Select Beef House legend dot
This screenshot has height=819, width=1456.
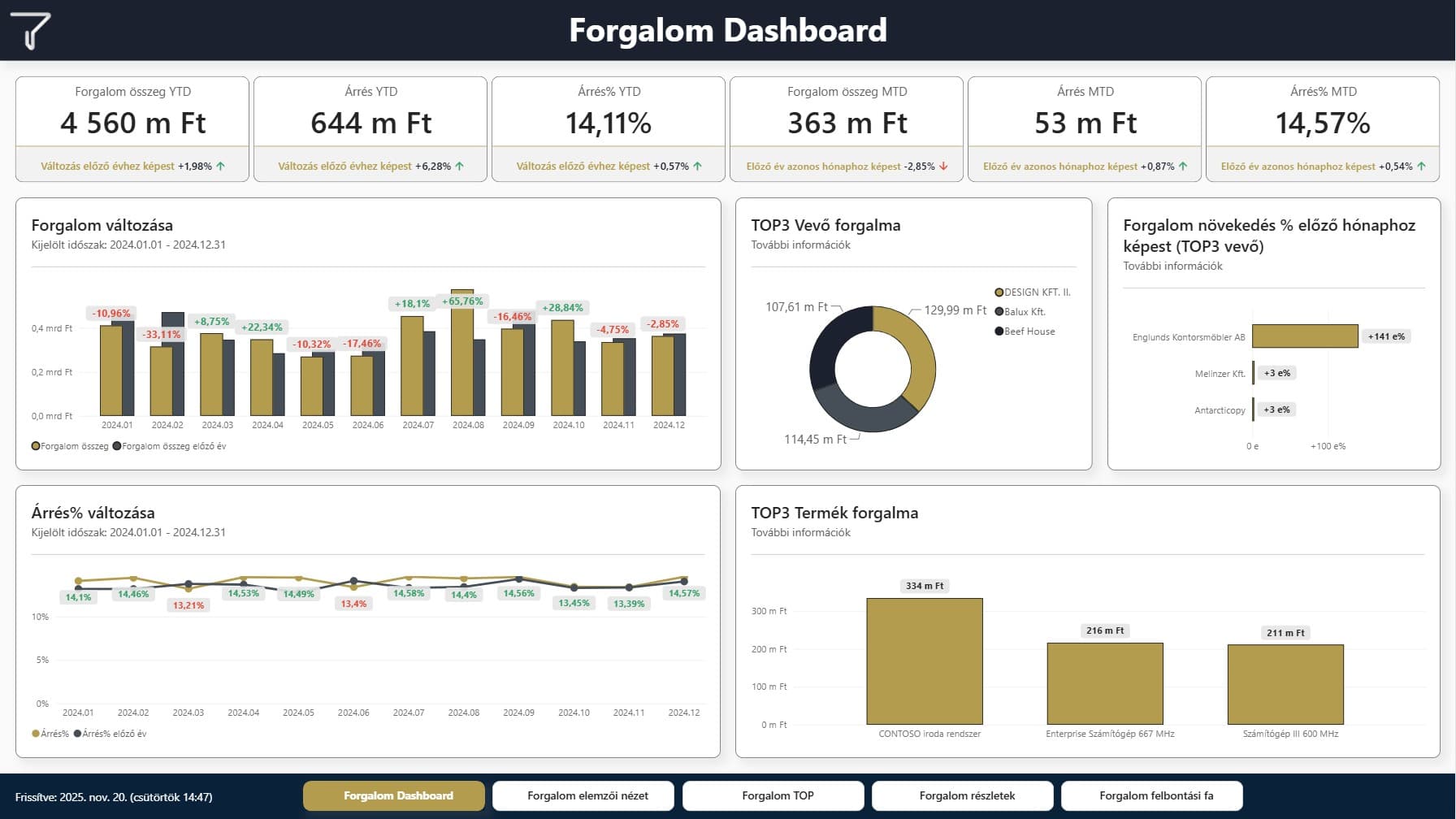[999, 331]
